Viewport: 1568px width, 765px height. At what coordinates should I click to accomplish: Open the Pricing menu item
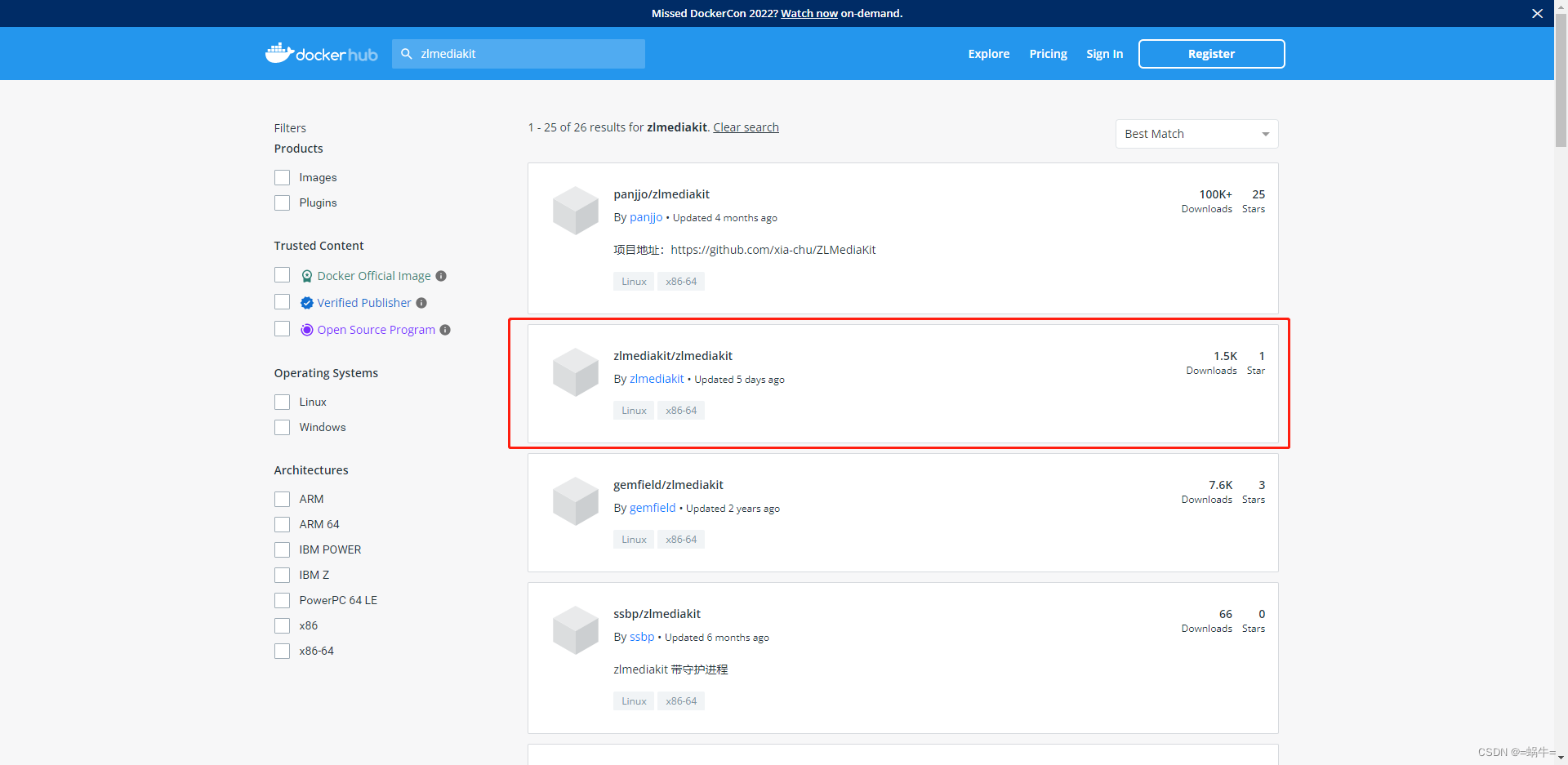[1048, 54]
